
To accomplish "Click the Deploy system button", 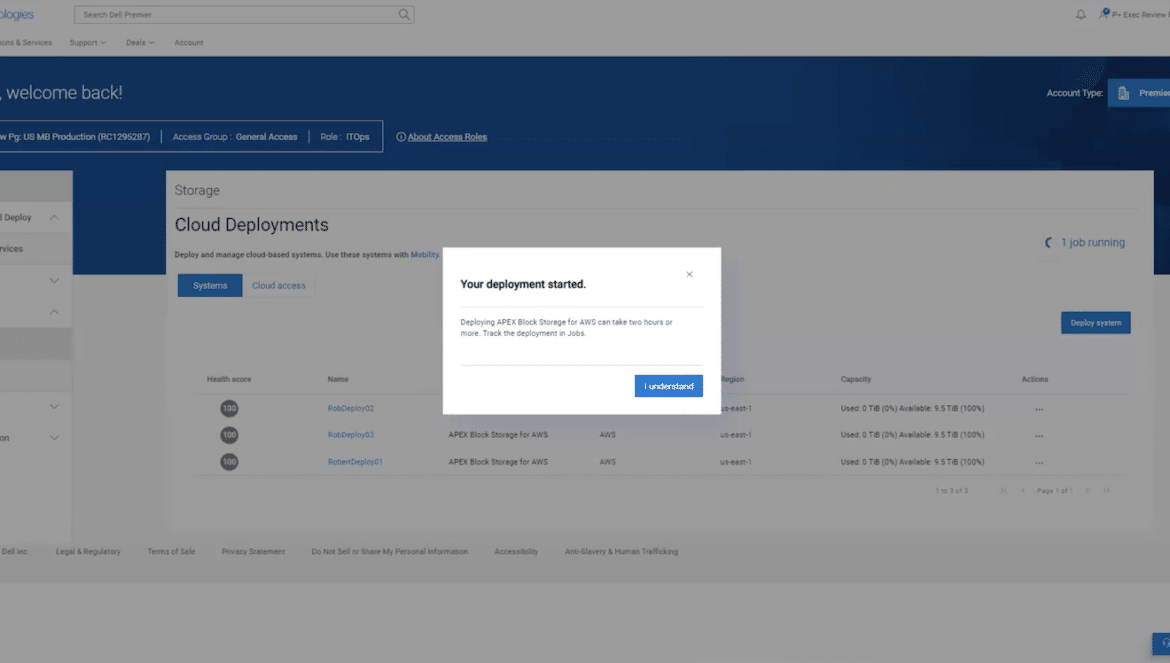I will pyautogui.click(x=1095, y=323).
